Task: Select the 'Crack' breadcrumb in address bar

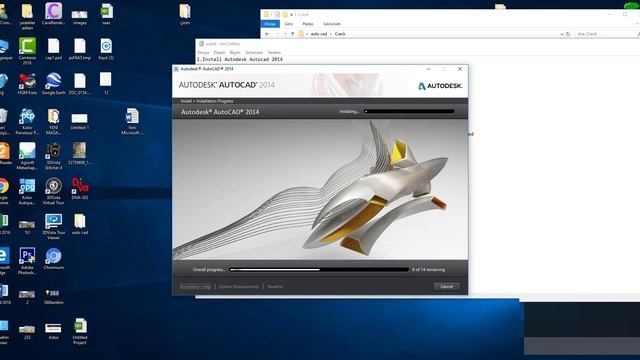Action: pos(340,34)
